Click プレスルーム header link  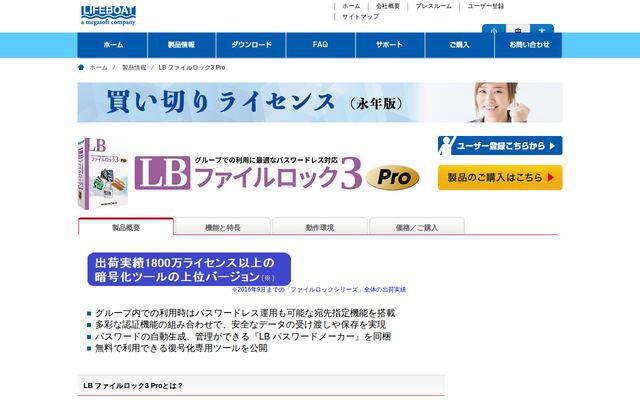[x=433, y=6]
